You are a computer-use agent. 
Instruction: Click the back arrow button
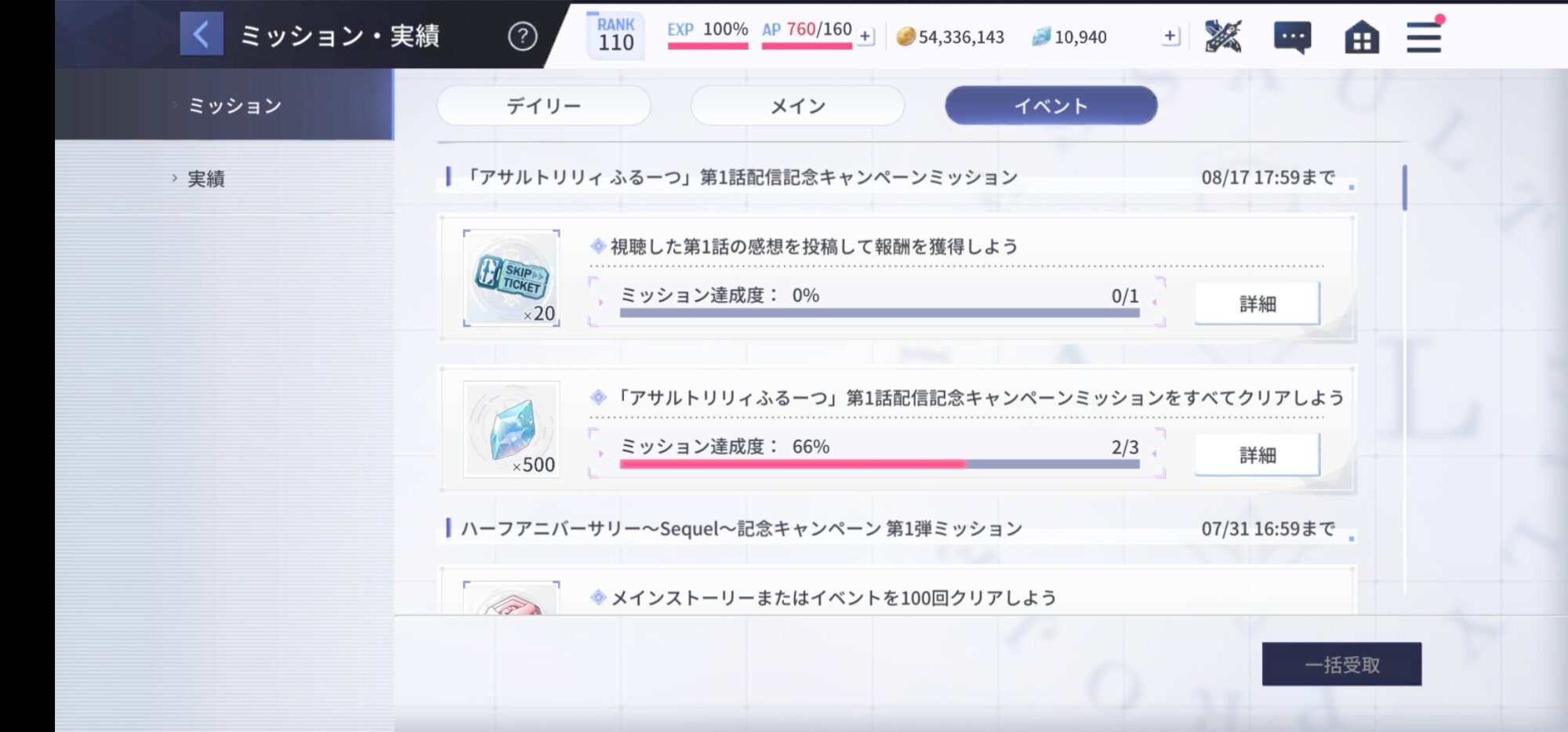201,34
